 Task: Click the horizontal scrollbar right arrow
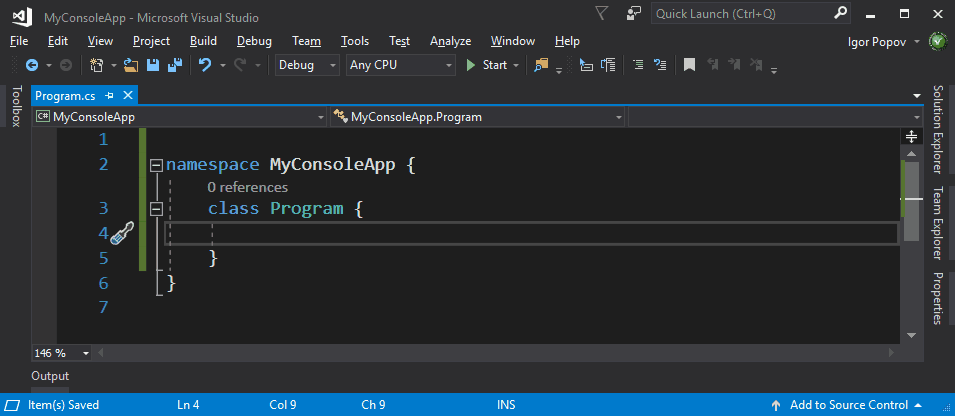coord(892,353)
